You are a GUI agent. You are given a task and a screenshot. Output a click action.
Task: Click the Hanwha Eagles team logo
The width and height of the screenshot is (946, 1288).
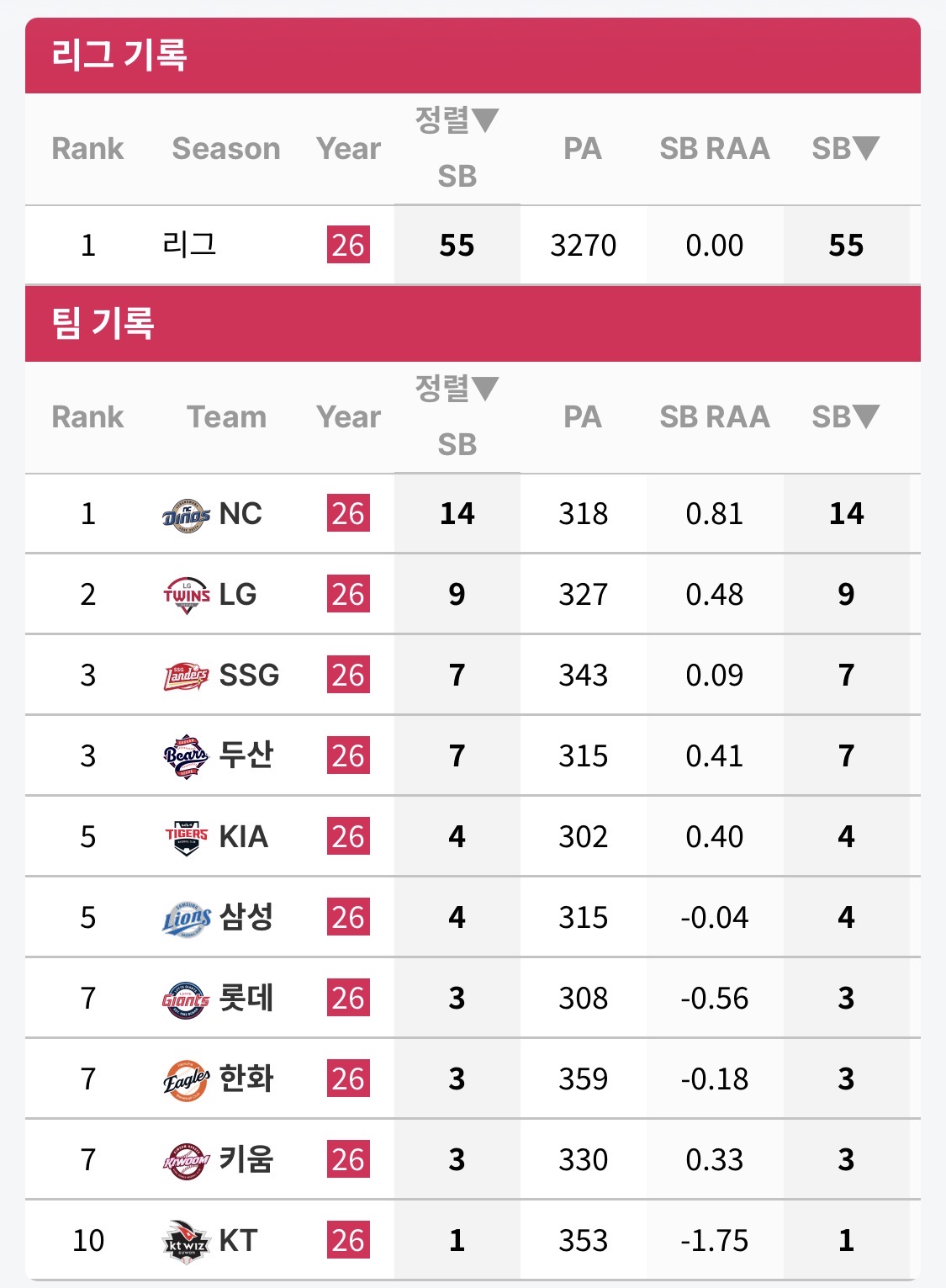[x=186, y=1079]
